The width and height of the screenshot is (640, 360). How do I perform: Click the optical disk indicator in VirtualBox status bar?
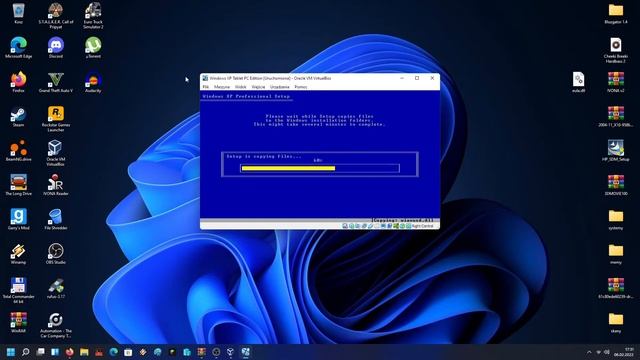tap(351, 226)
